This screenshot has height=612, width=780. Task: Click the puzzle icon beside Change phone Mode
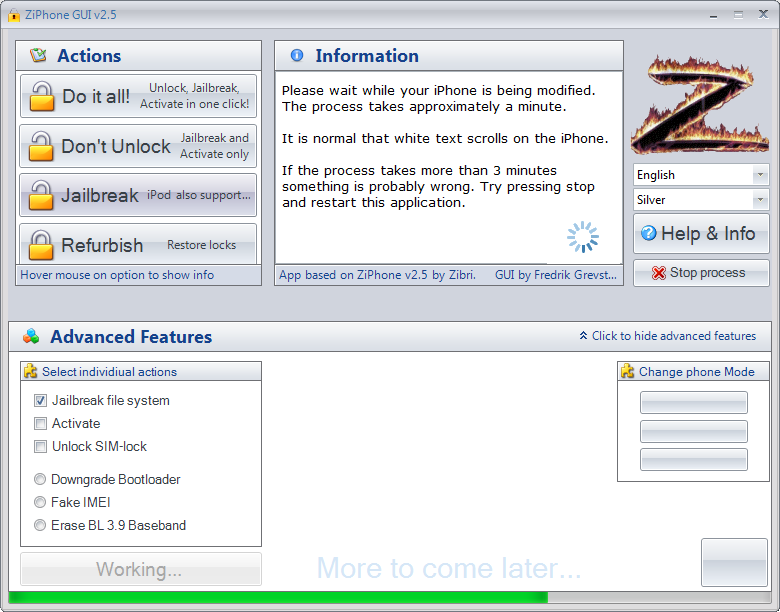[627, 371]
